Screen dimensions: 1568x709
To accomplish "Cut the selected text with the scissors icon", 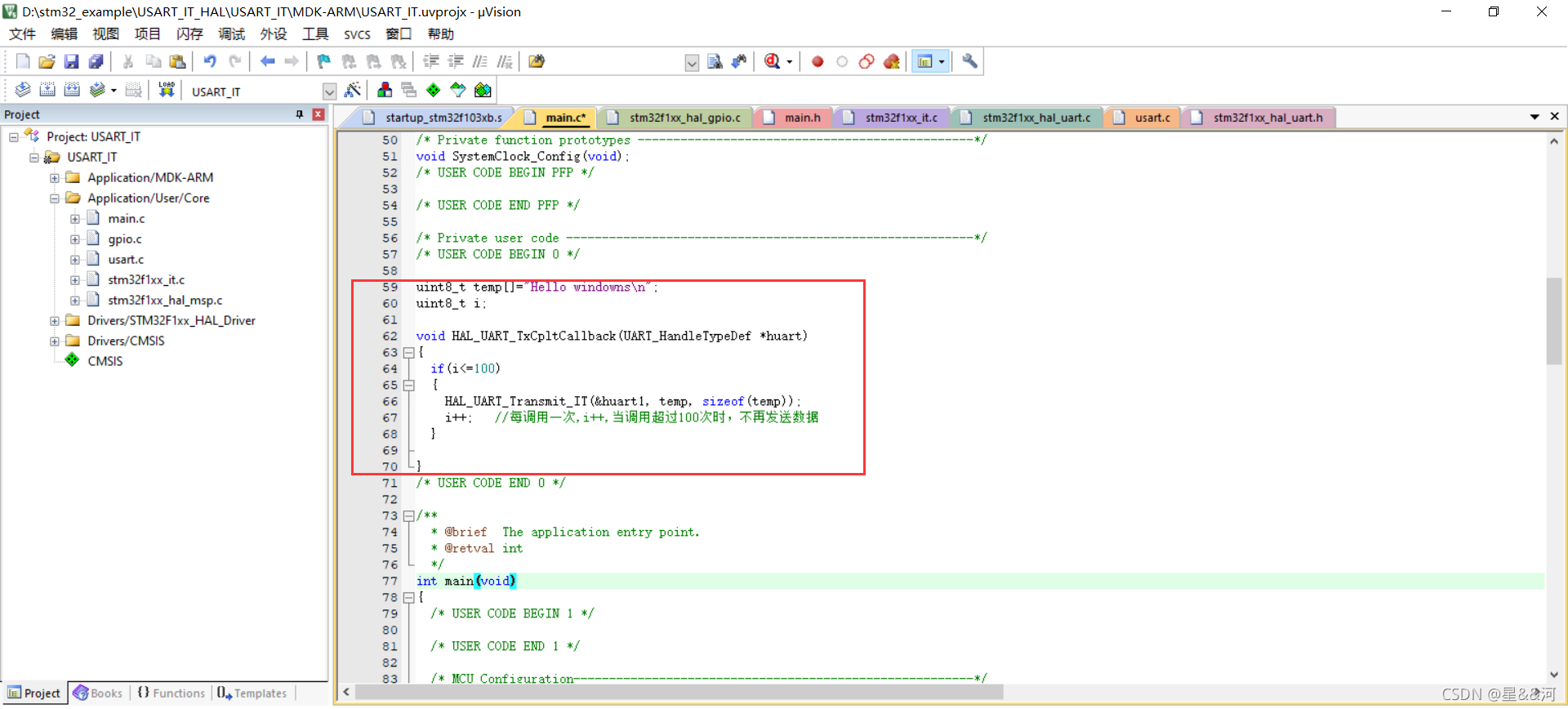I will click(128, 61).
